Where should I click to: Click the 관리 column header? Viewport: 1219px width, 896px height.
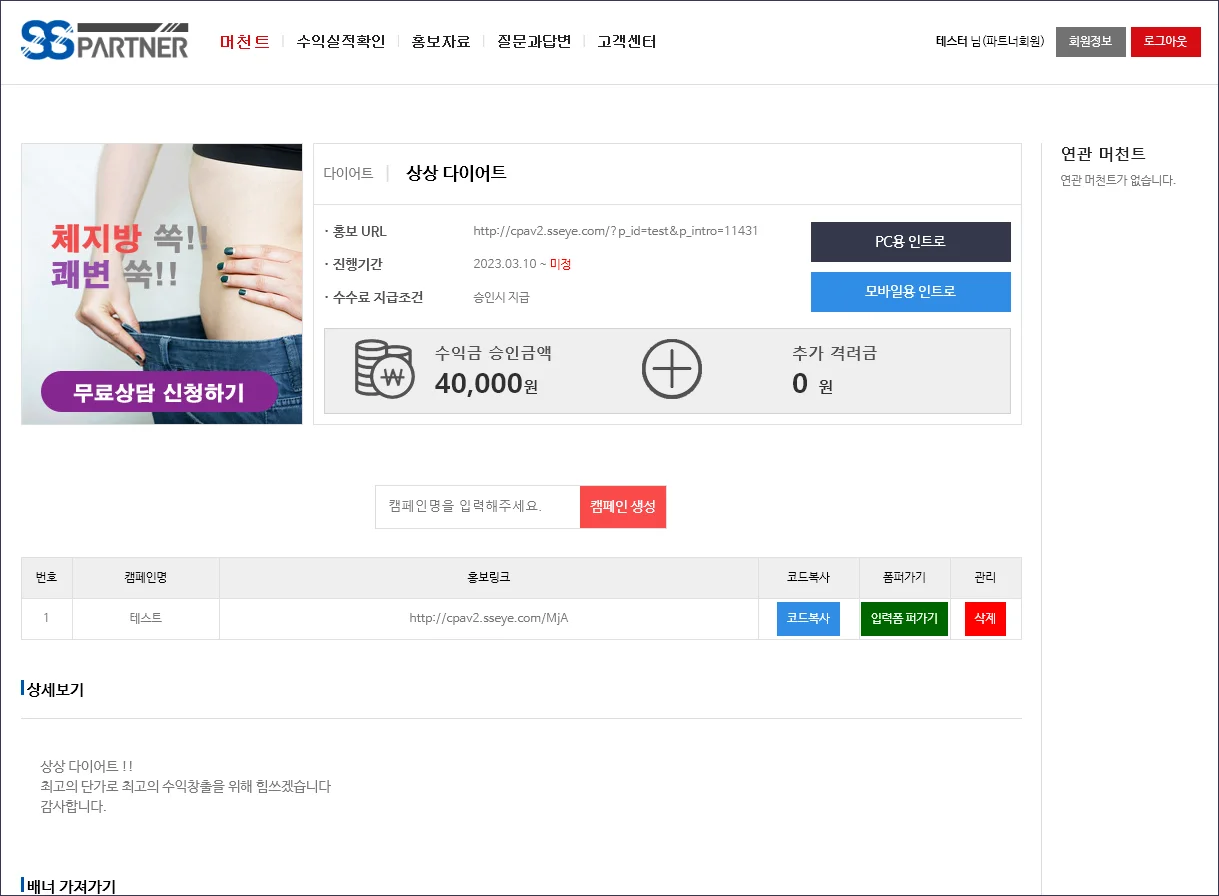985,578
